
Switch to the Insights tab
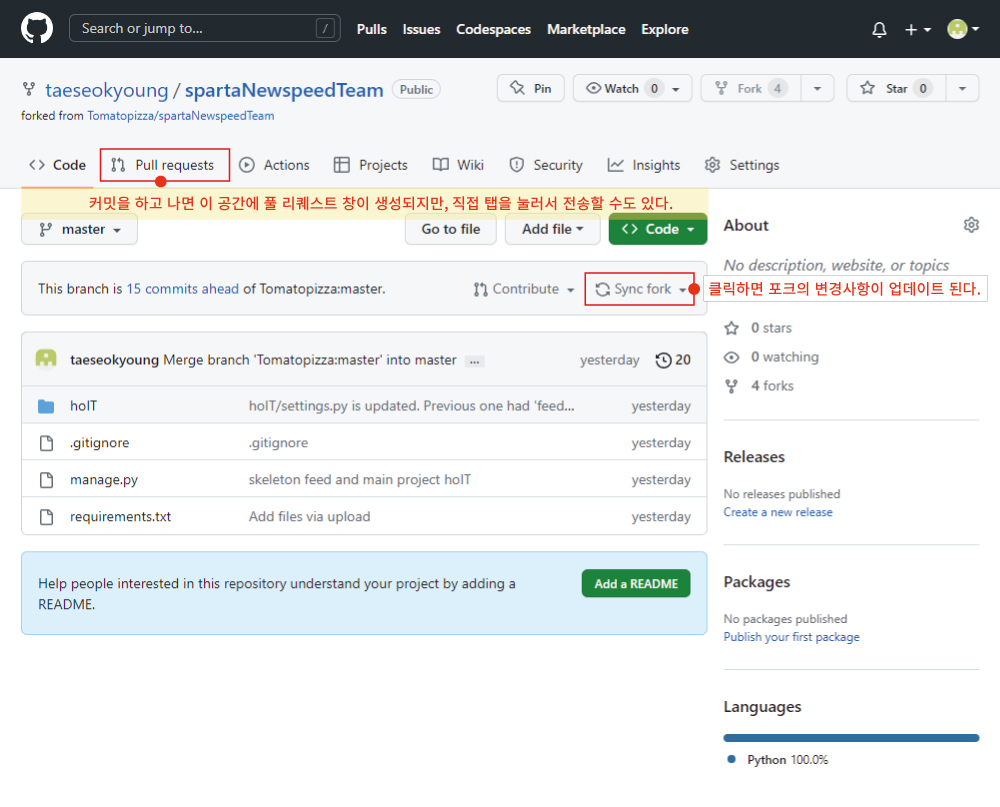point(643,165)
